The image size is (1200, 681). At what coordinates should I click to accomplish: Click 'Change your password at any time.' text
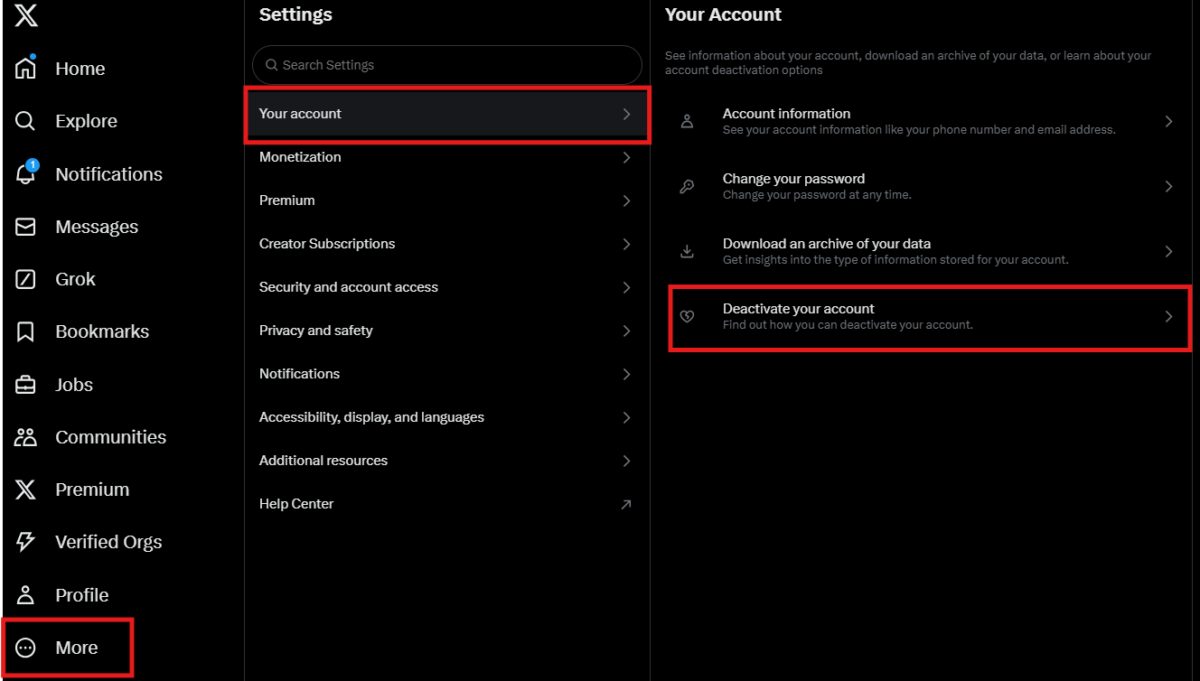tap(817, 195)
